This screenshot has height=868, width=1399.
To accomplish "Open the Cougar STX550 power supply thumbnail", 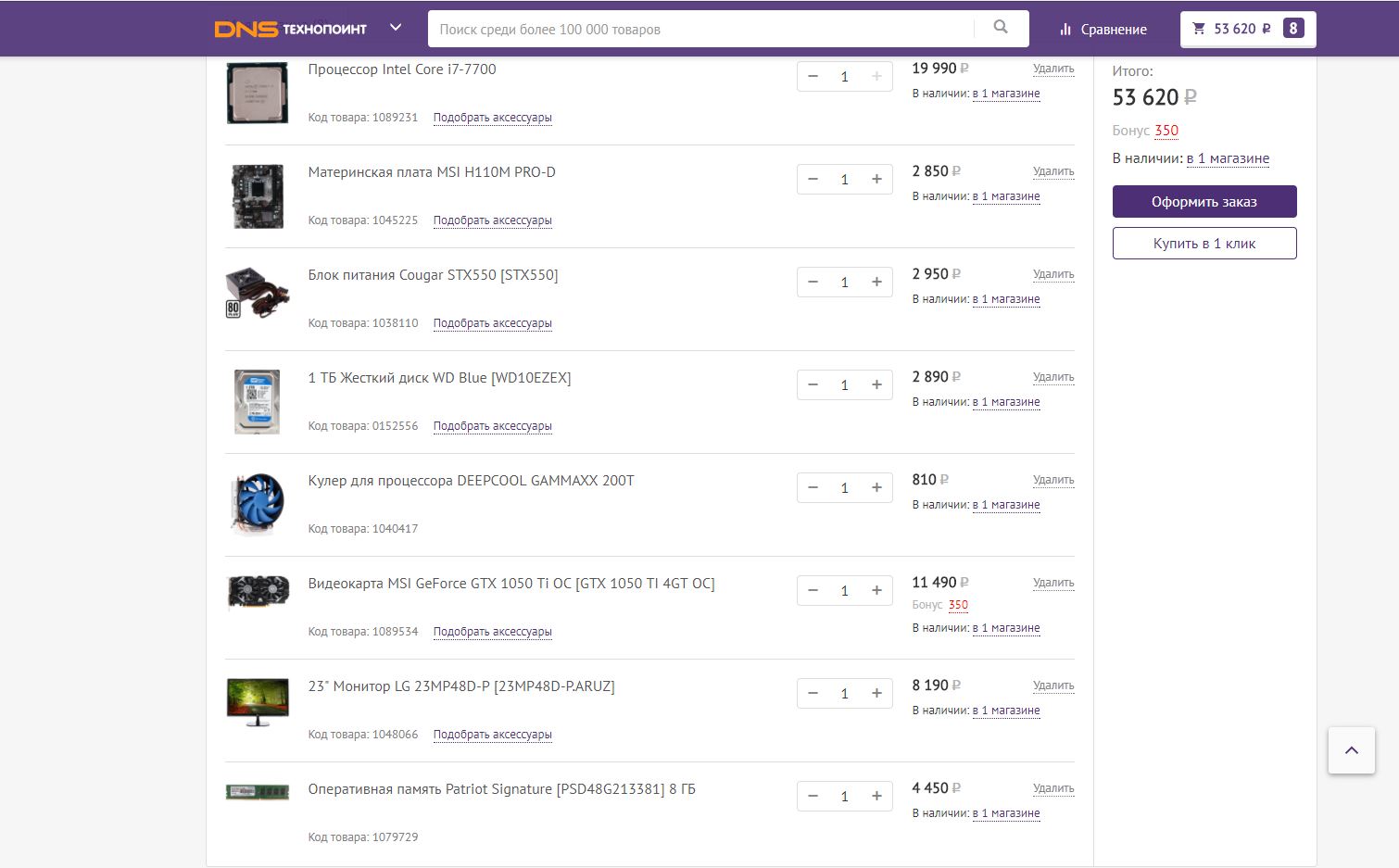I will coord(258,294).
